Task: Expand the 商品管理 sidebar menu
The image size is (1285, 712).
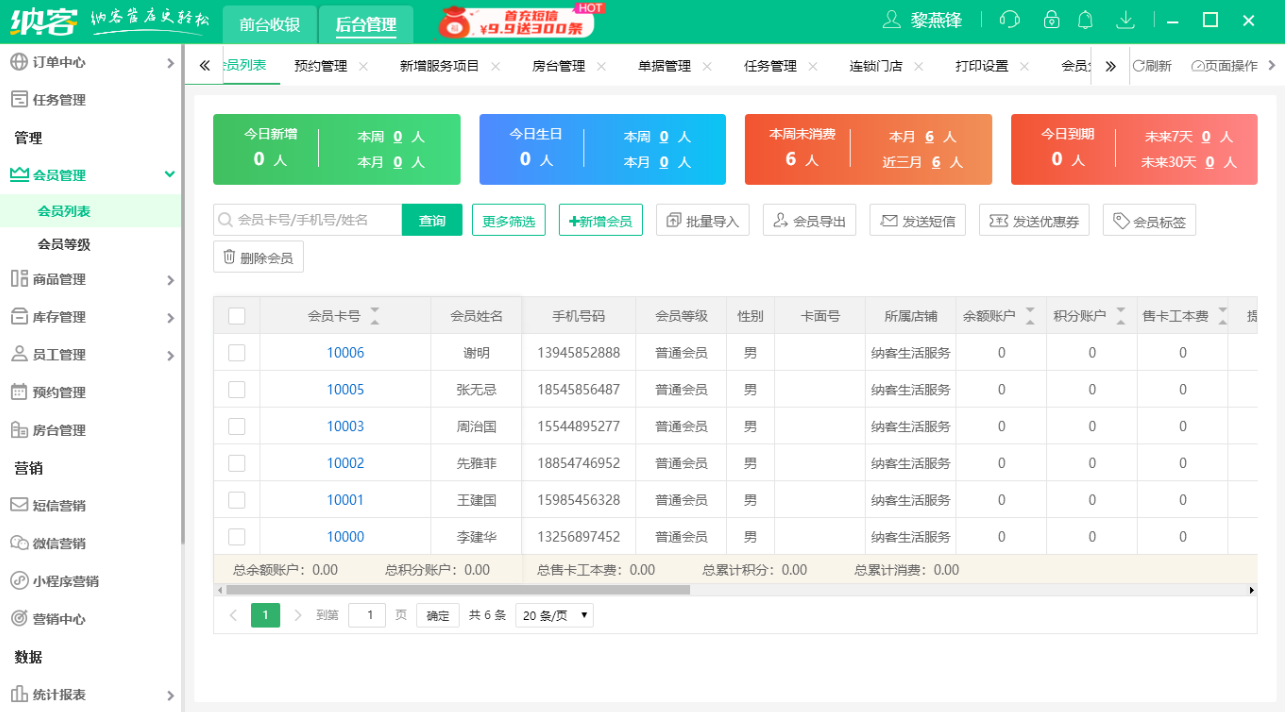Action: [90, 280]
